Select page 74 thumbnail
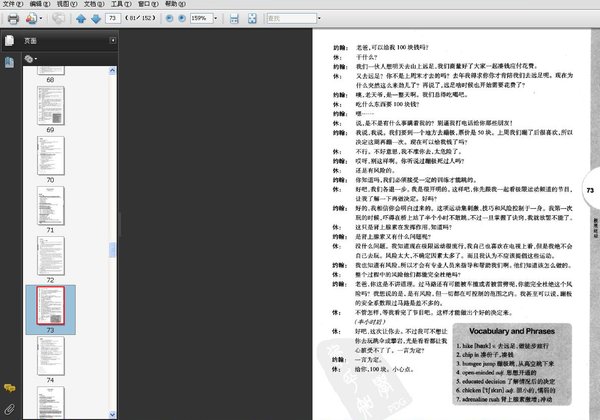 (x=51, y=356)
